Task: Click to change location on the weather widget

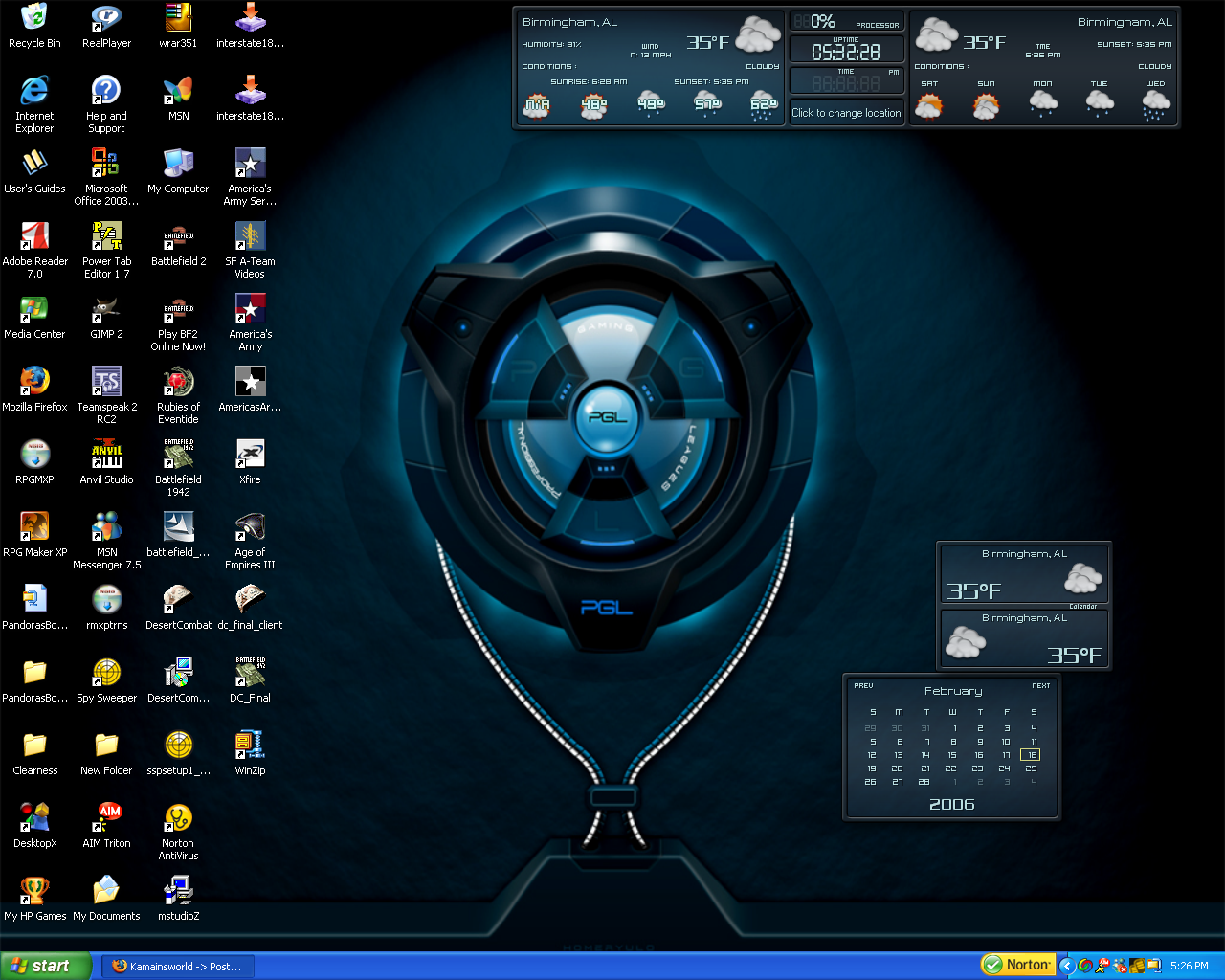Action: (846, 112)
